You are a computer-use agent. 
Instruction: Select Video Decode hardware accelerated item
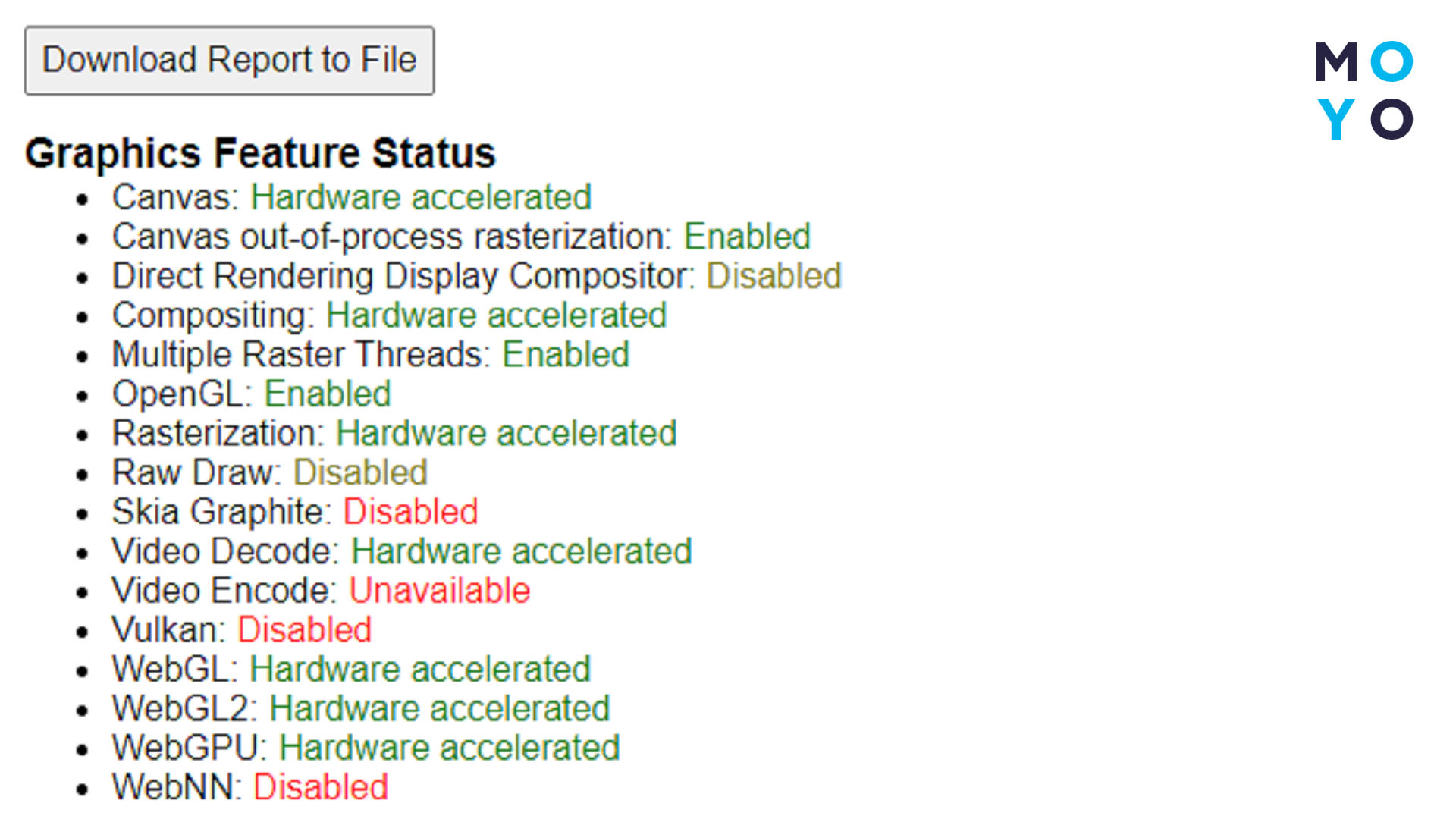[400, 552]
